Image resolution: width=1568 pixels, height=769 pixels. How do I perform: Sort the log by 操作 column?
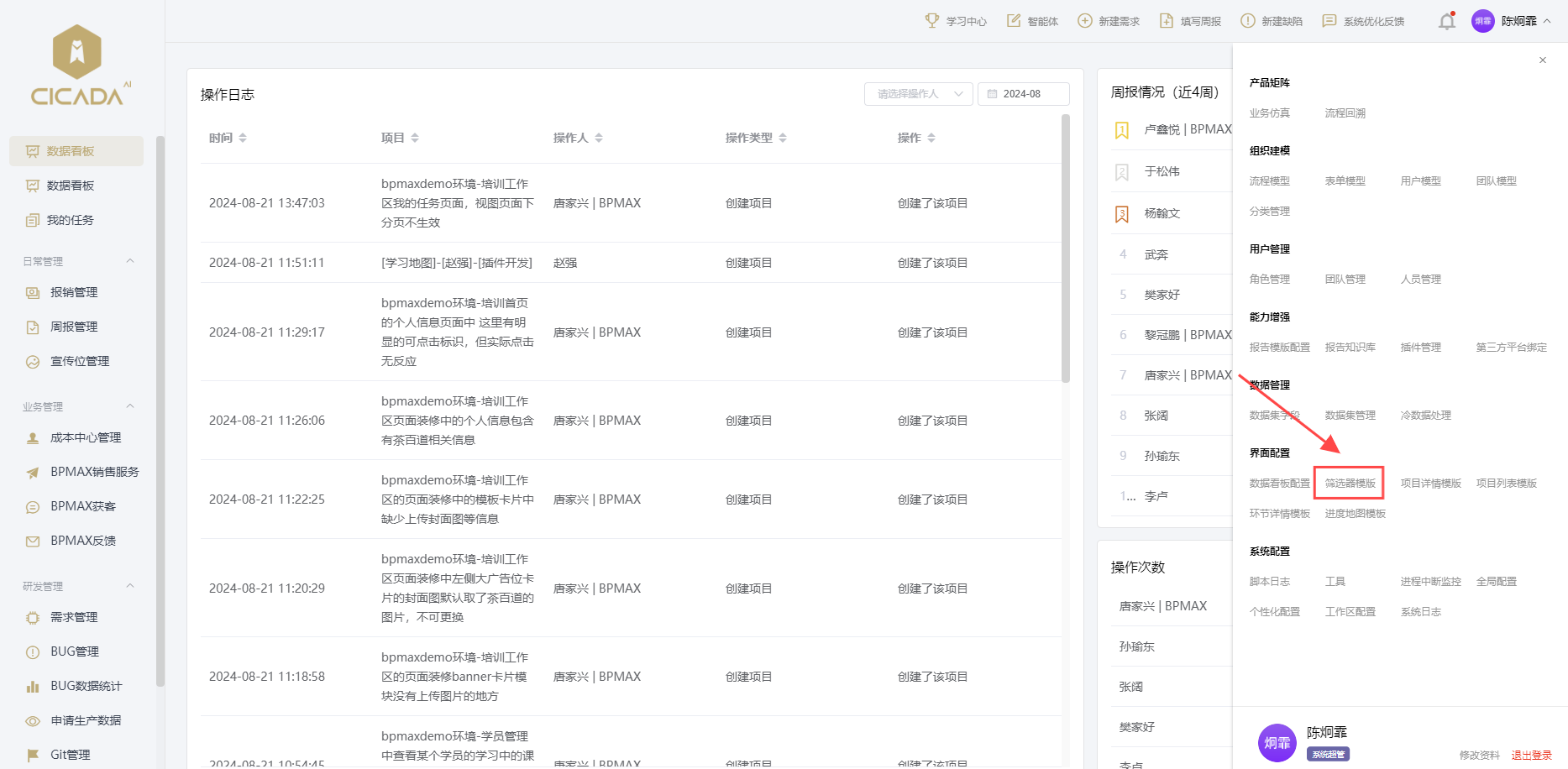click(931, 138)
